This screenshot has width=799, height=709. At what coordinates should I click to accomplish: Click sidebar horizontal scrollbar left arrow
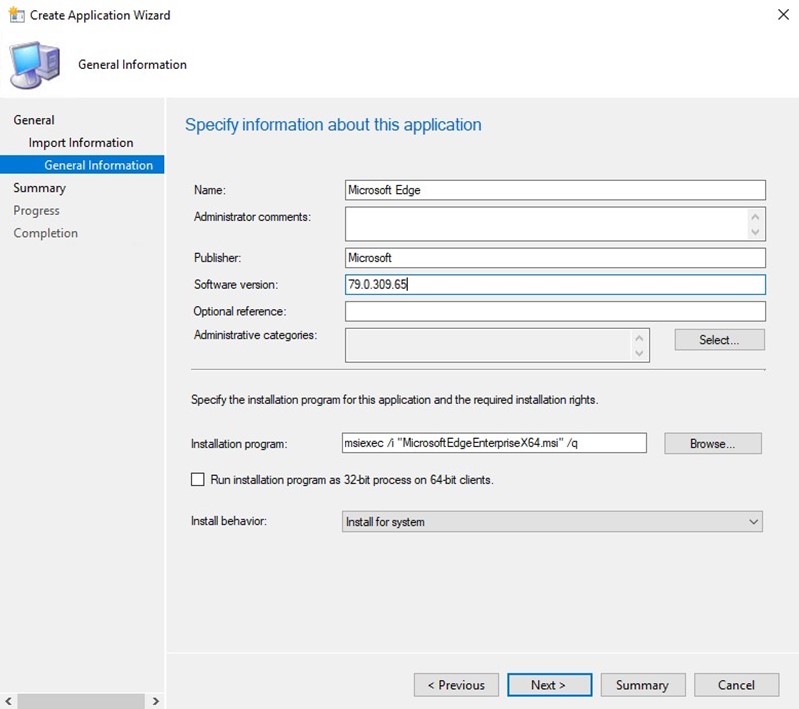point(9,701)
